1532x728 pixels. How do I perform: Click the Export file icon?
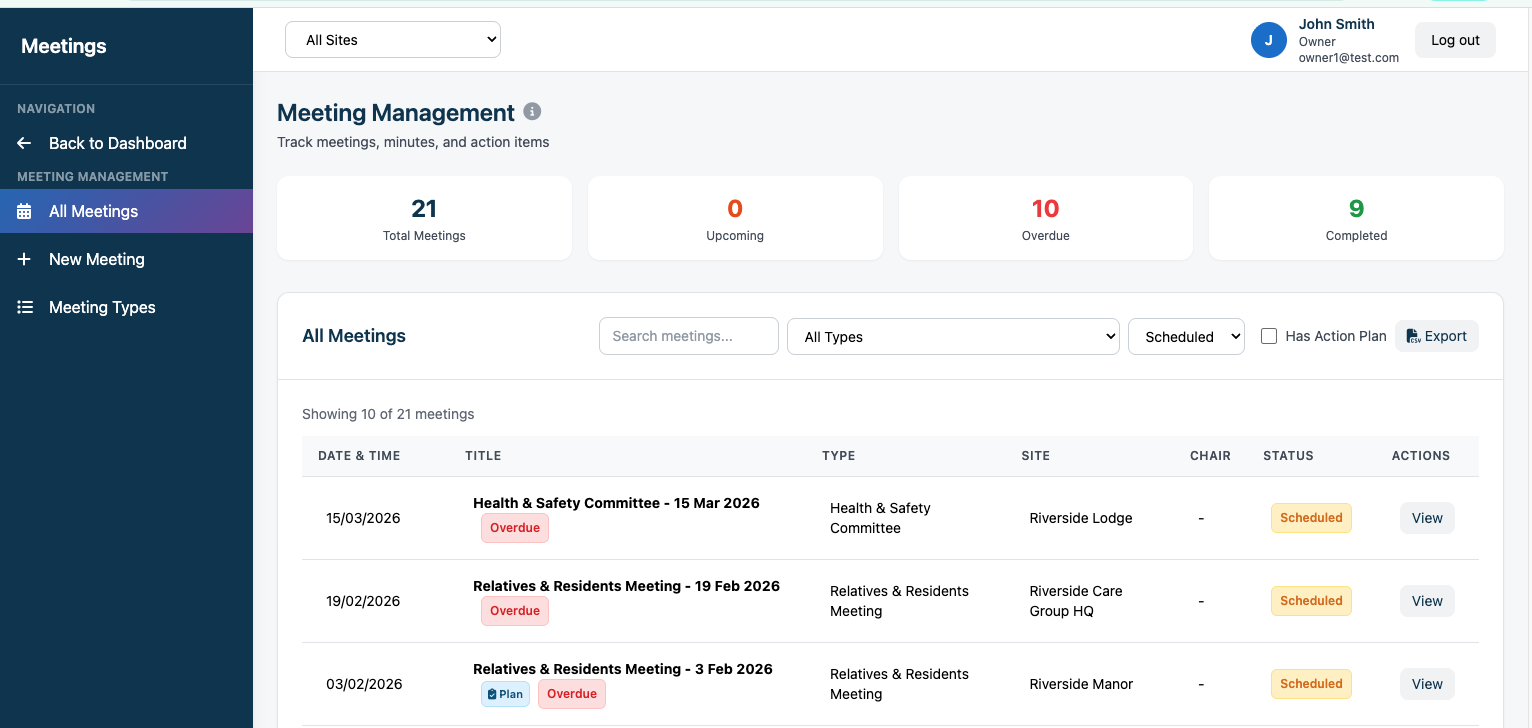tap(1413, 336)
